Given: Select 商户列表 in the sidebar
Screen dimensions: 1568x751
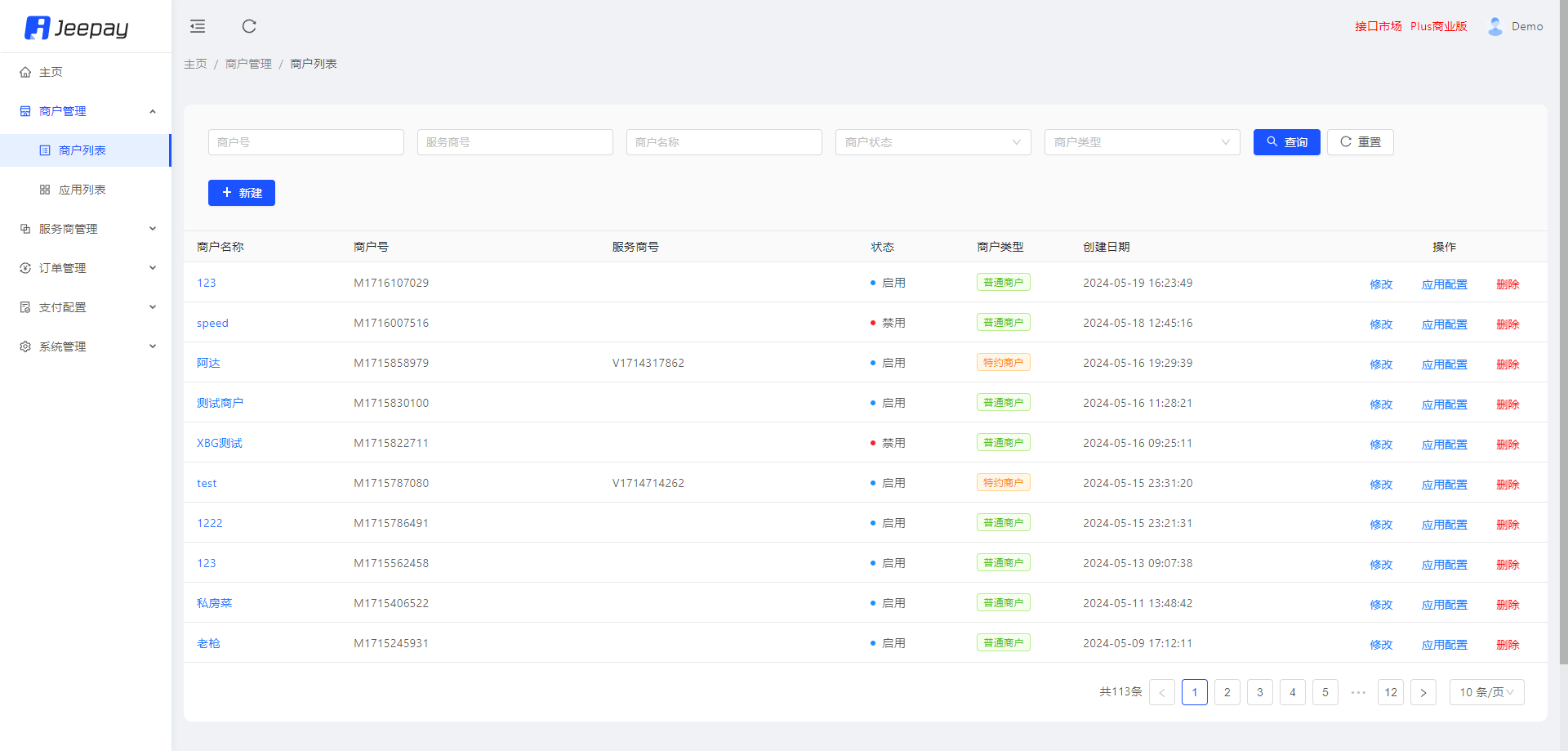Looking at the screenshot, I should [x=82, y=150].
